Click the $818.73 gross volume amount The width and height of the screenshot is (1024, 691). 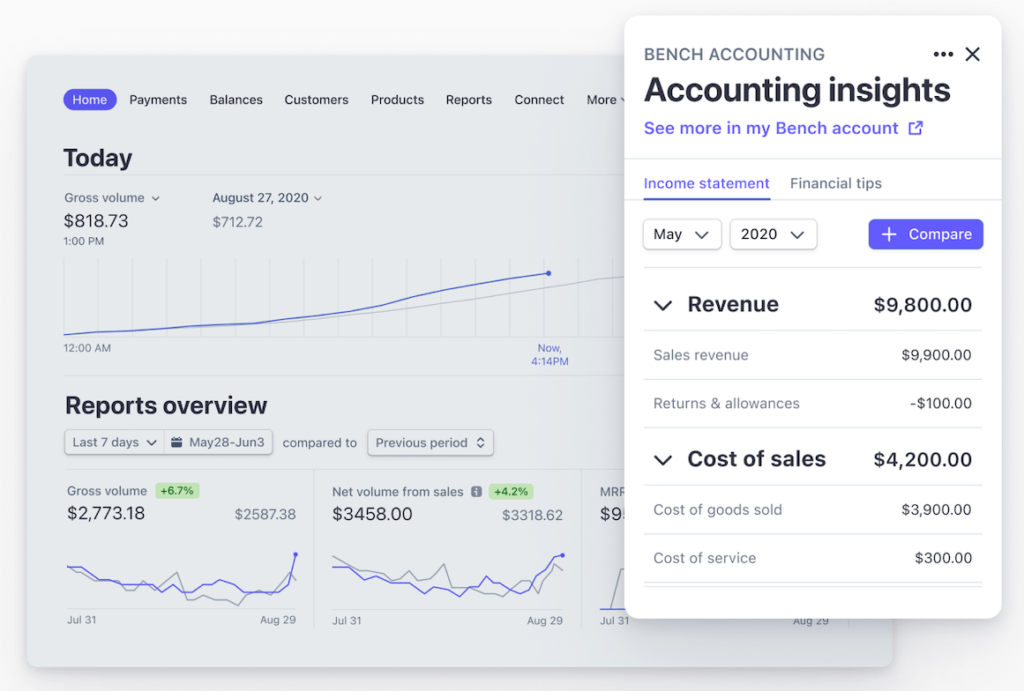[x=96, y=221]
